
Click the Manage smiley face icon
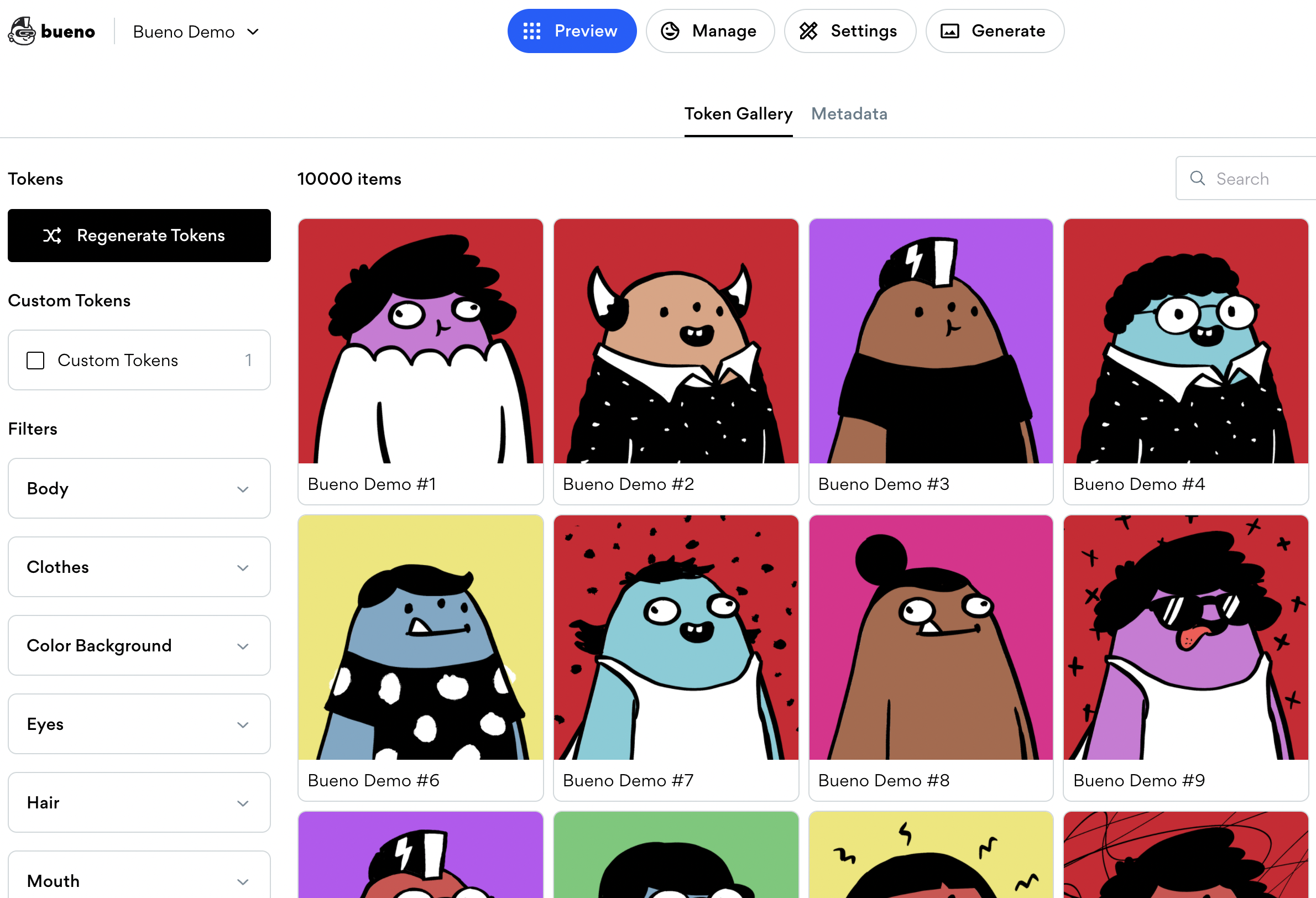[671, 31]
